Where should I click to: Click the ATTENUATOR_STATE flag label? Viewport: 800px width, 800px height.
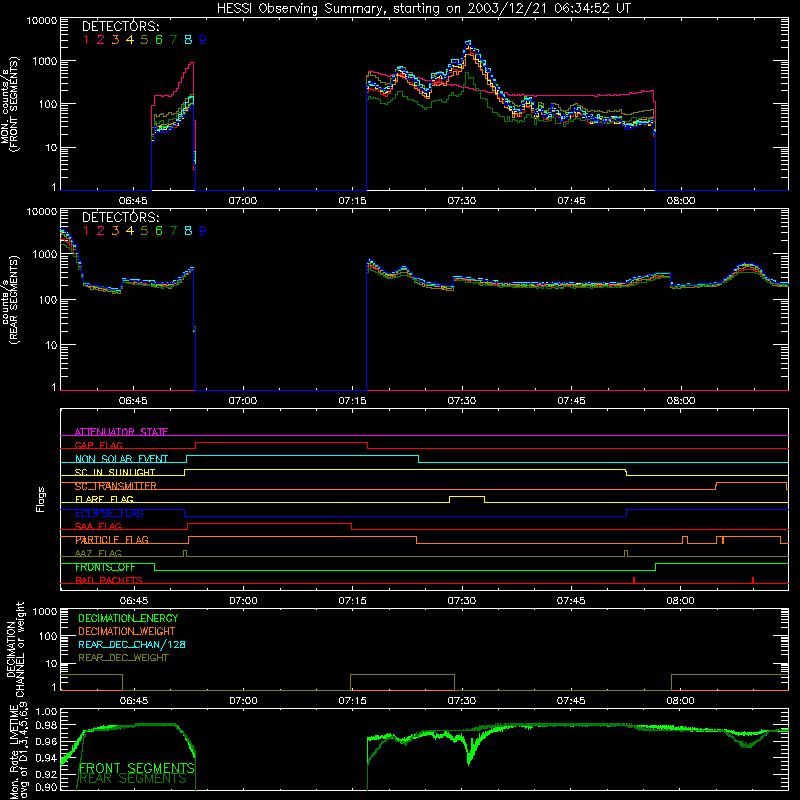[121, 432]
